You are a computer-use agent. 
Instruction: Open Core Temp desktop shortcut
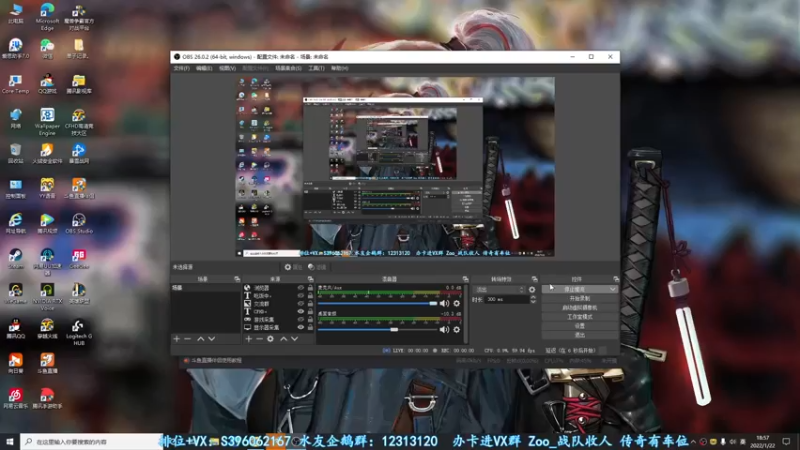15,84
